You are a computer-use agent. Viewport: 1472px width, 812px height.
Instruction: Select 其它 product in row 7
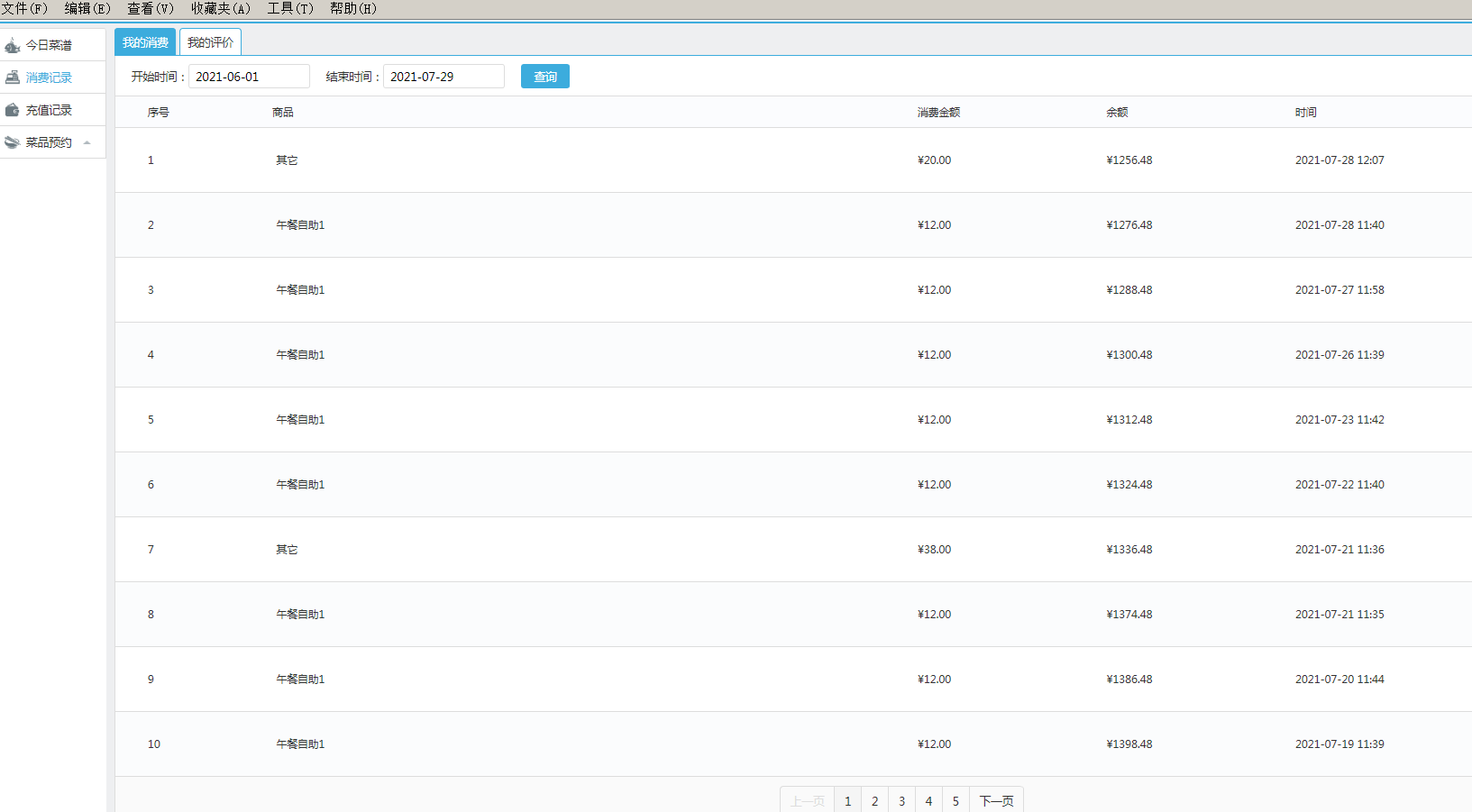(287, 550)
